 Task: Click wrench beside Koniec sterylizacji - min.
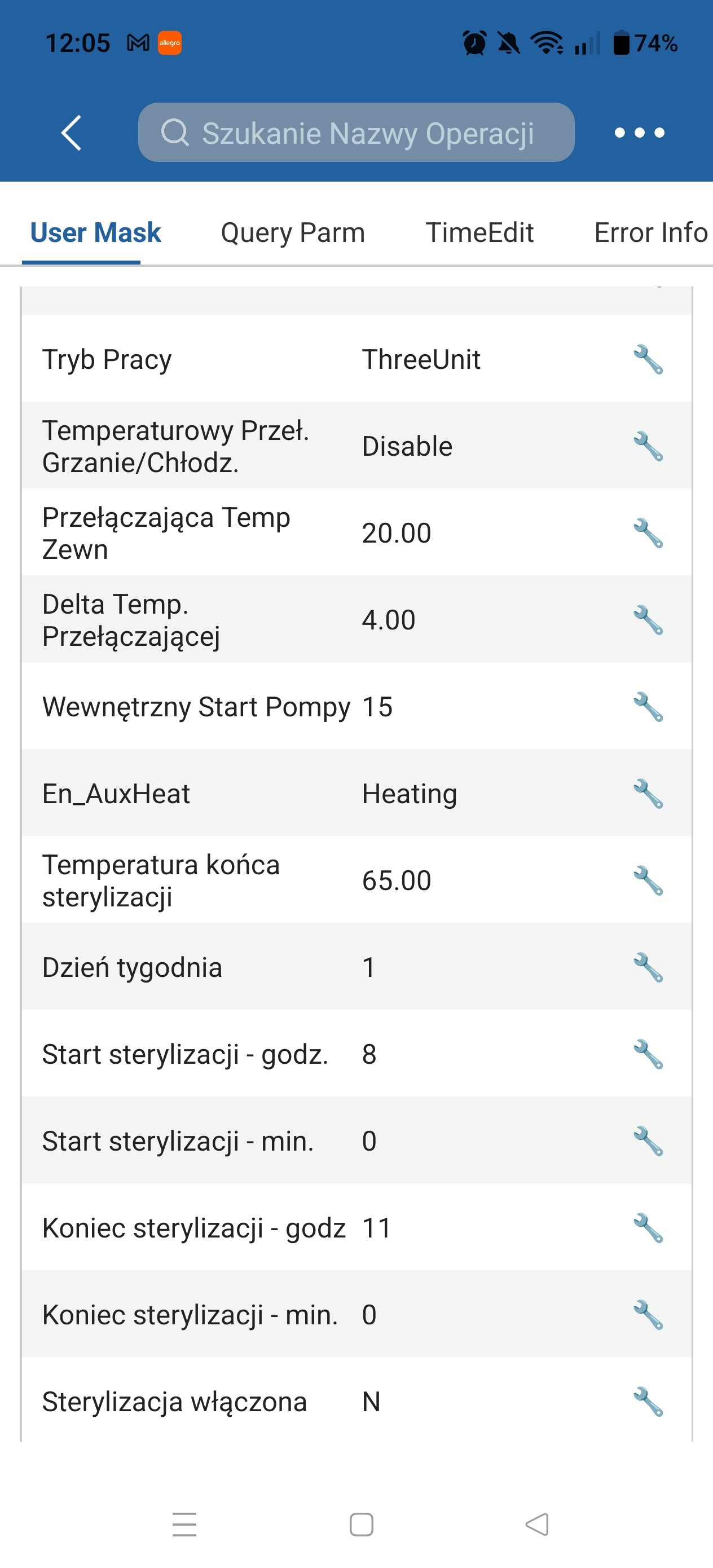(x=648, y=1315)
